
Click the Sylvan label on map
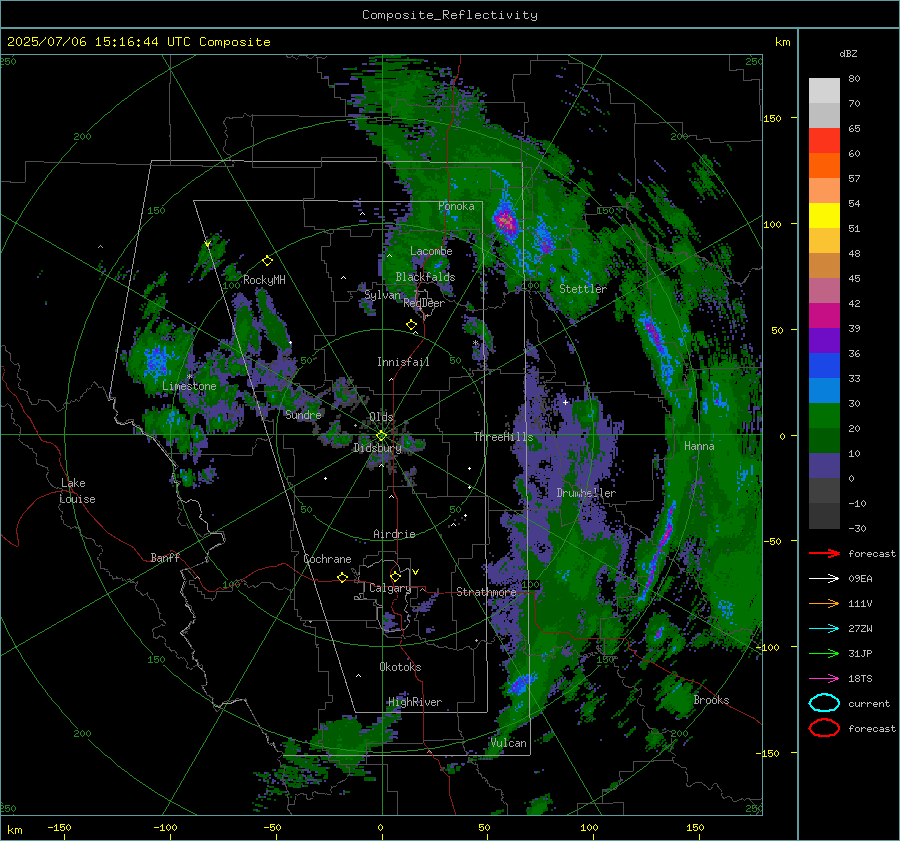(383, 295)
